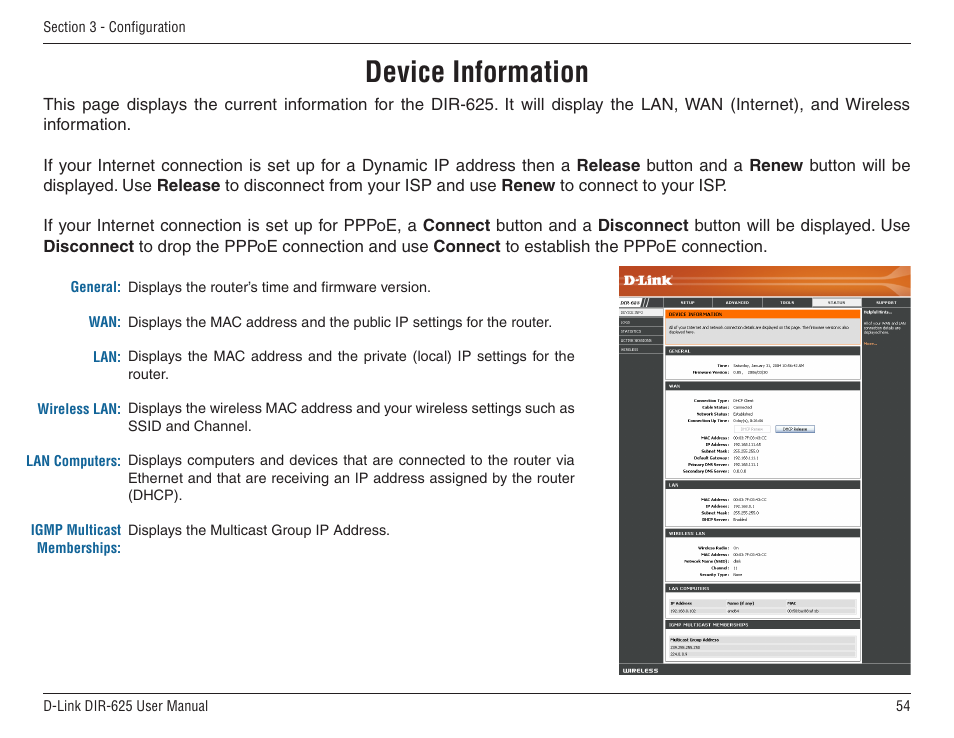The height and width of the screenshot is (738, 954).
Task: Click the WIRELESS footer text in router screenshot
Action: pos(640,670)
